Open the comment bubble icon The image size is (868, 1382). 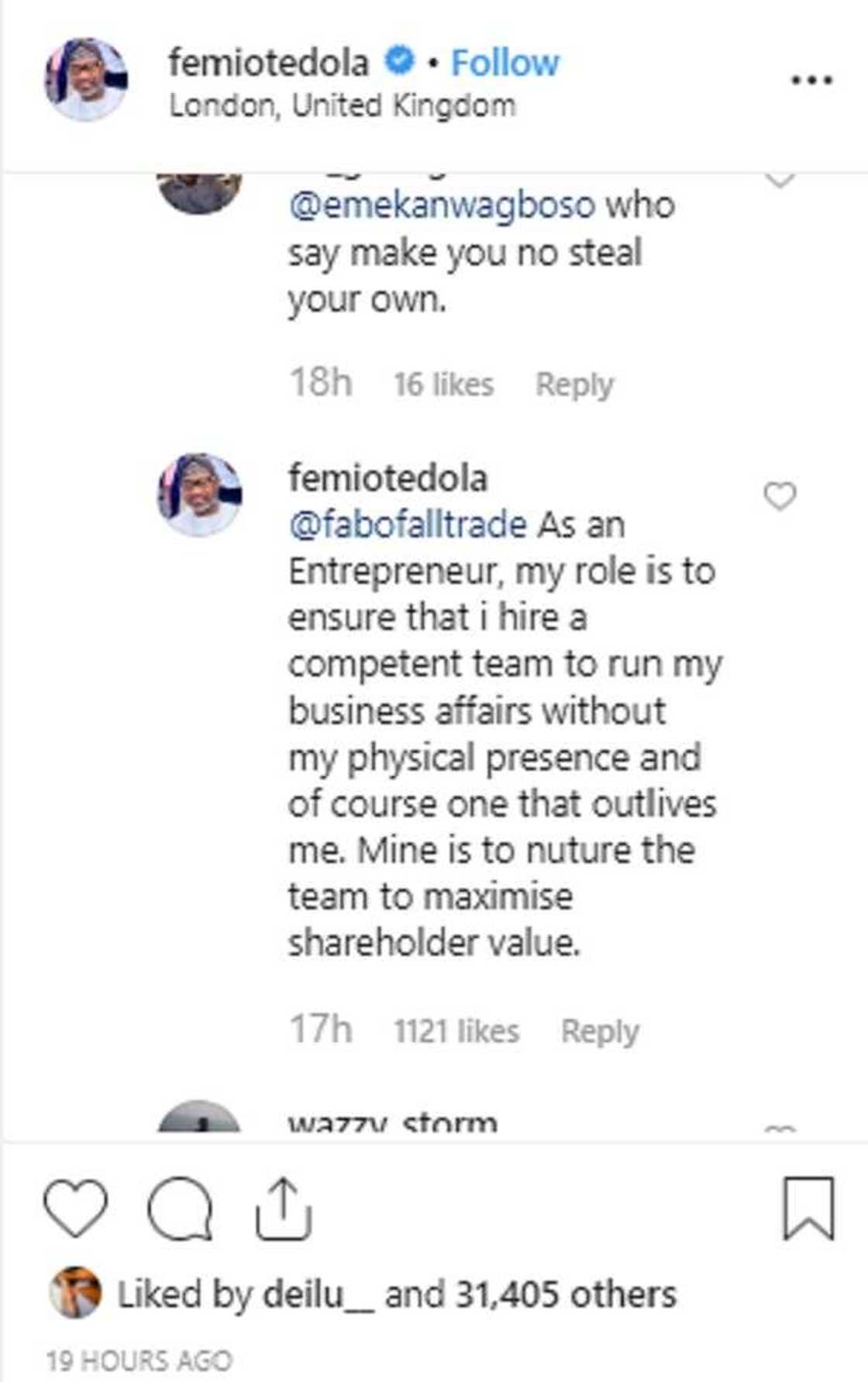point(180,1208)
